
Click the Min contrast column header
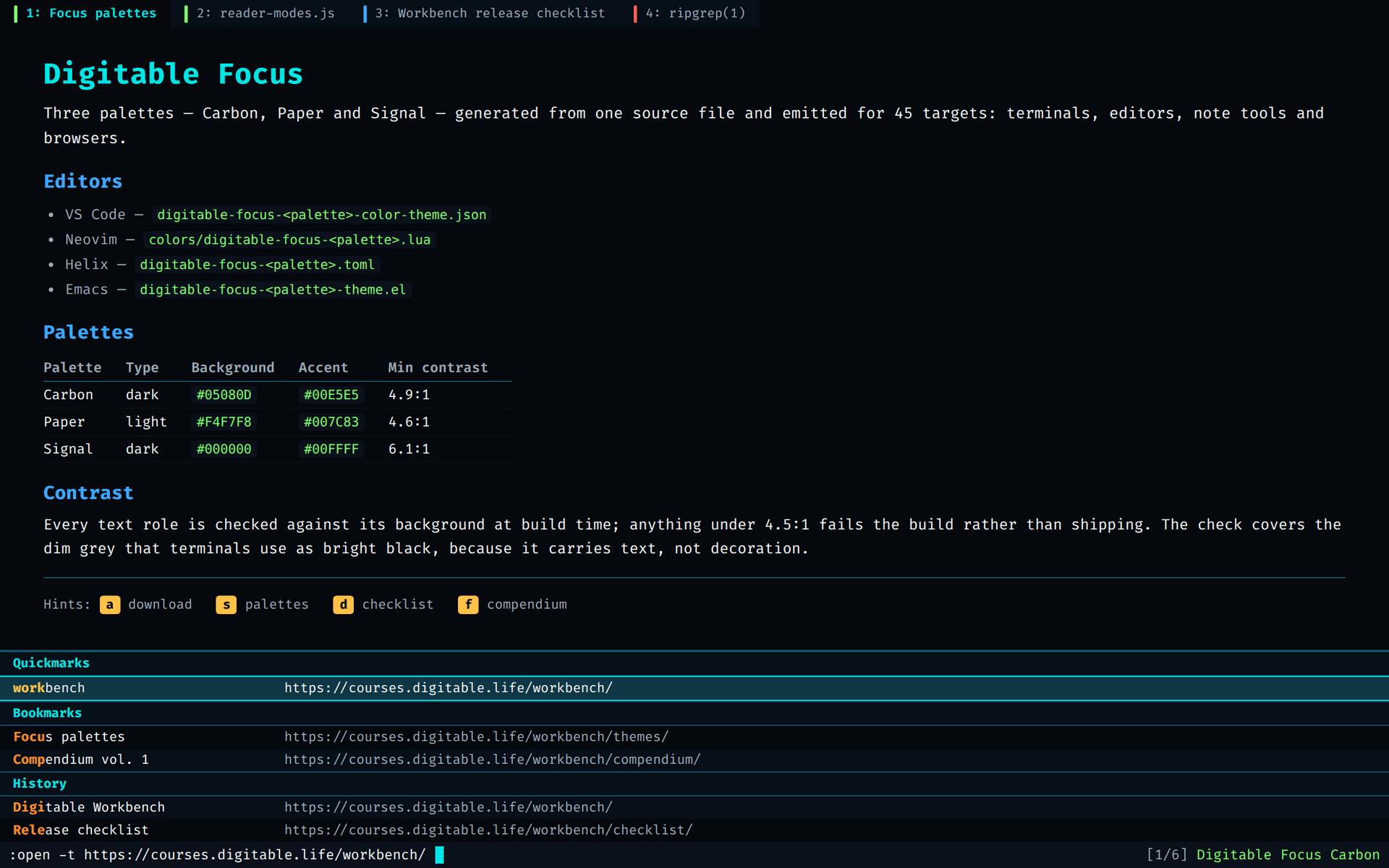click(438, 368)
